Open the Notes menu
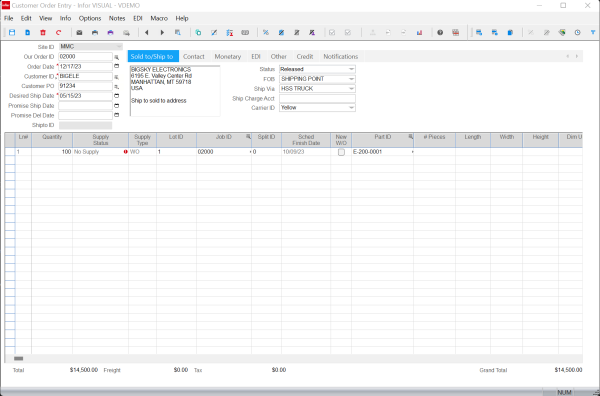The width and height of the screenshot is (600, 396). (117, 18)
